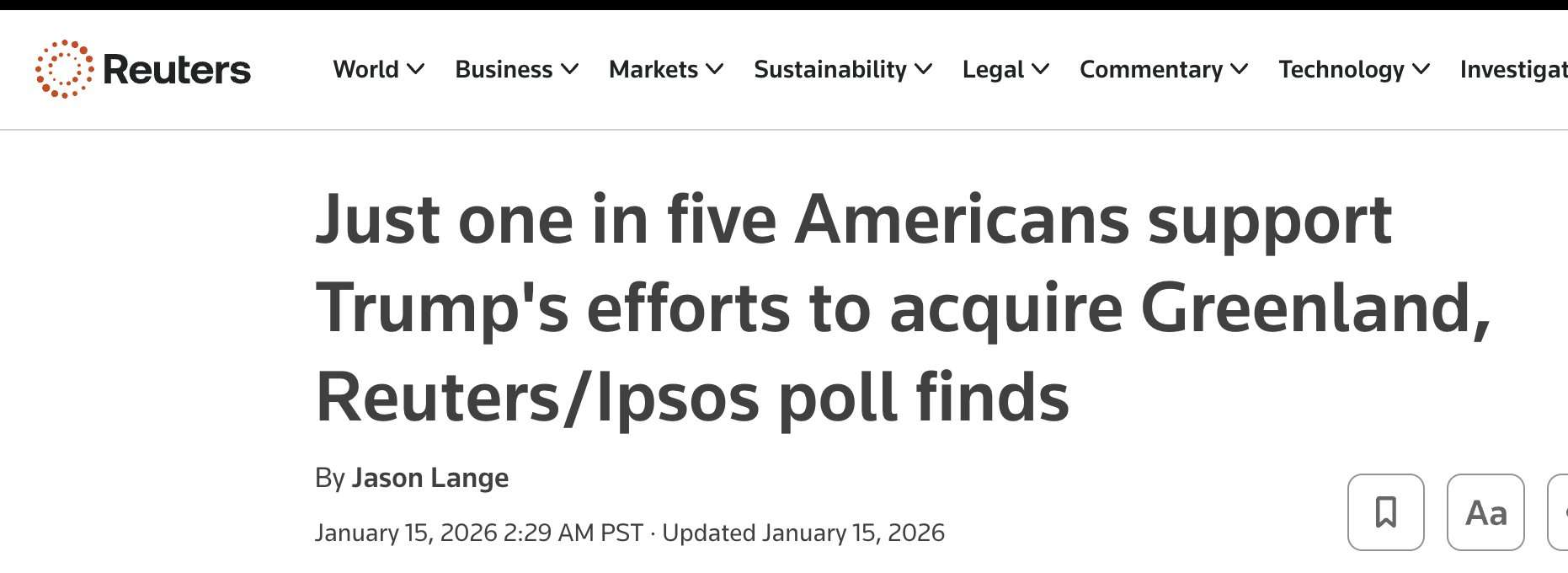The image size is (1568, 573).
Task: Expand the Legal dropdown chevron
Action: click(1042, 70)
